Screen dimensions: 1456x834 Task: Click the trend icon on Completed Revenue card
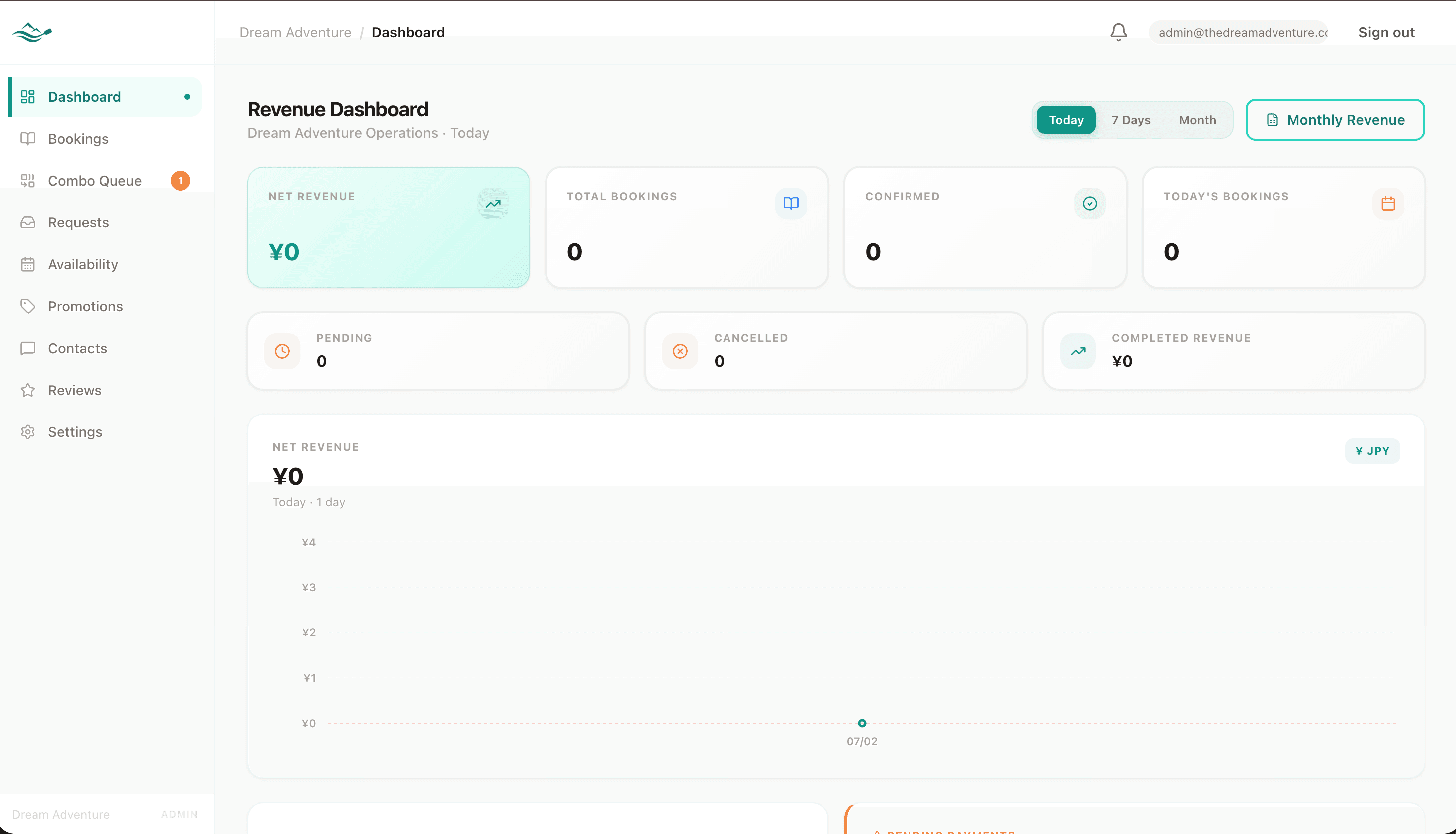[1078, 351]
